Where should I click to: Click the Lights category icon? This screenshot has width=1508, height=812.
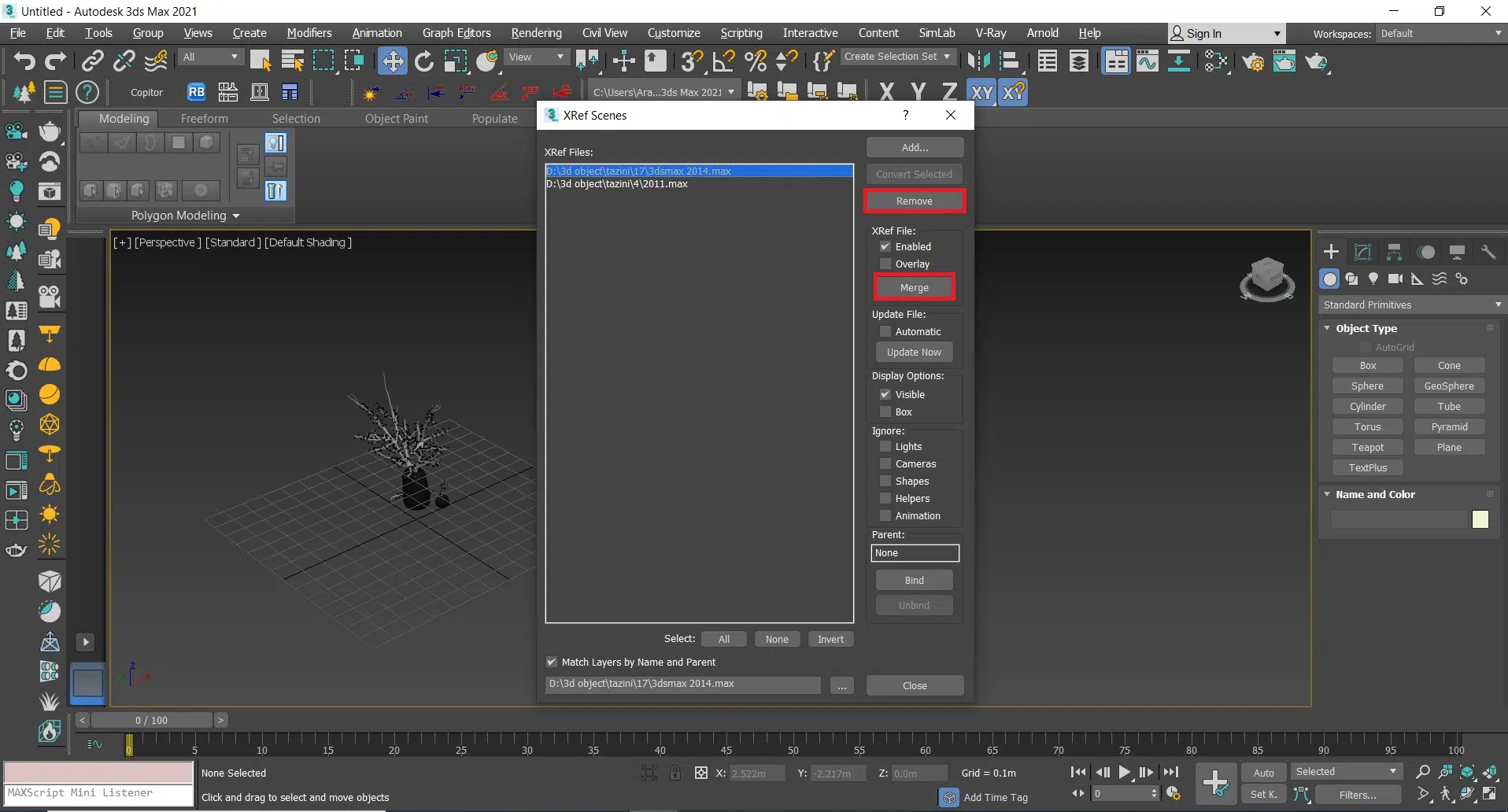click(1373, 279)
